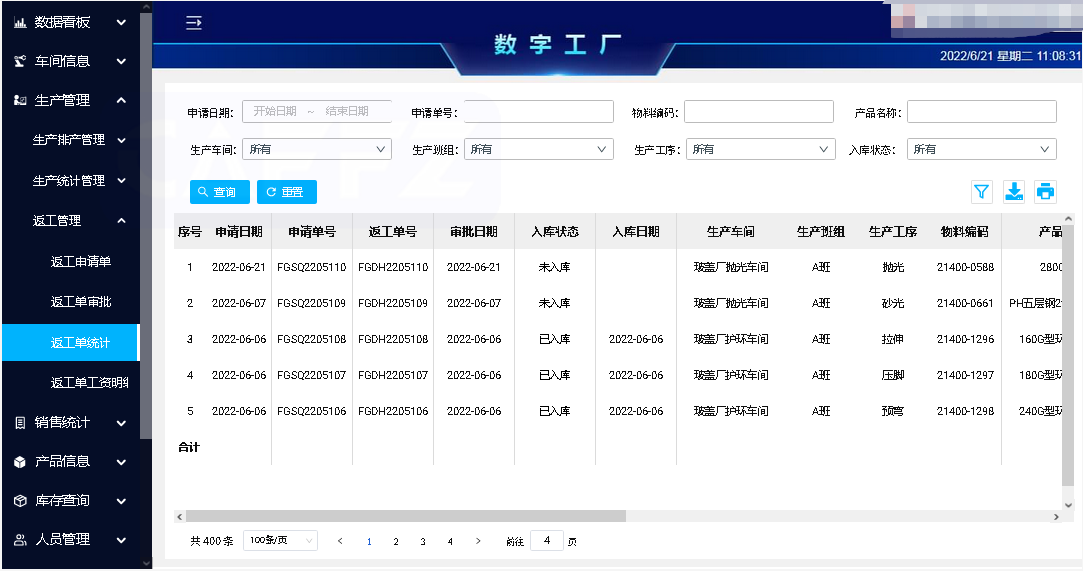This screenshot has width=1083, height=571.
Task: Click the filter funnel icon
Action: pos(981,192)
